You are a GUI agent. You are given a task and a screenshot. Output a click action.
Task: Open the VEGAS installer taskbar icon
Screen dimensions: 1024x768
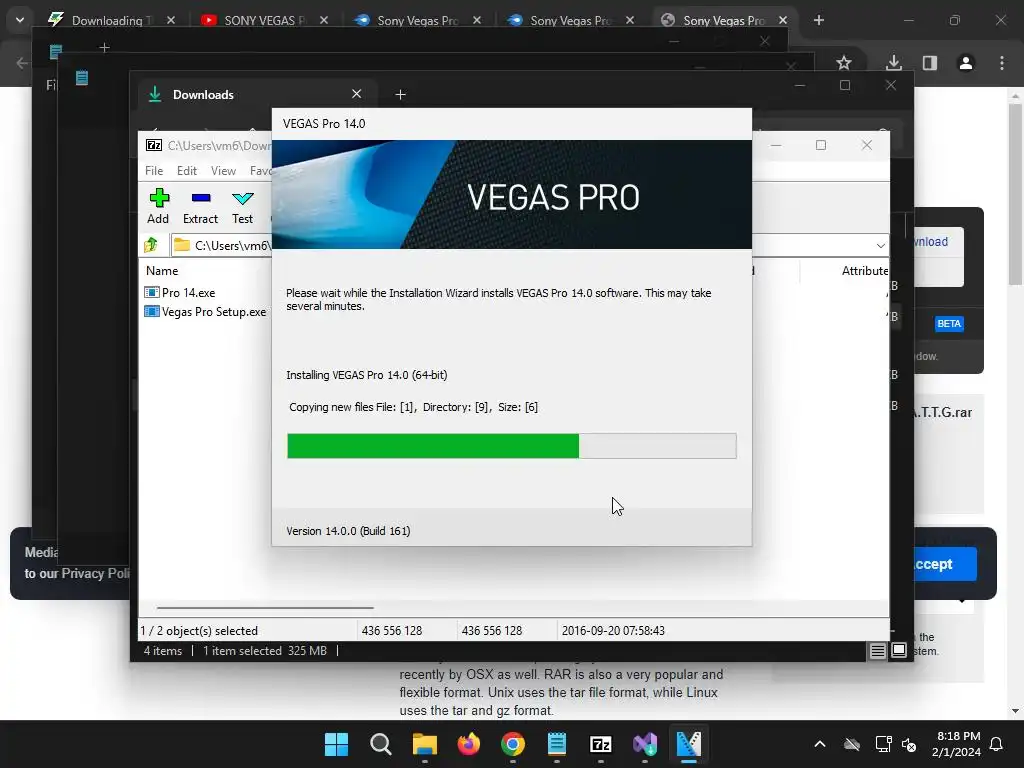tap(688, 744)
